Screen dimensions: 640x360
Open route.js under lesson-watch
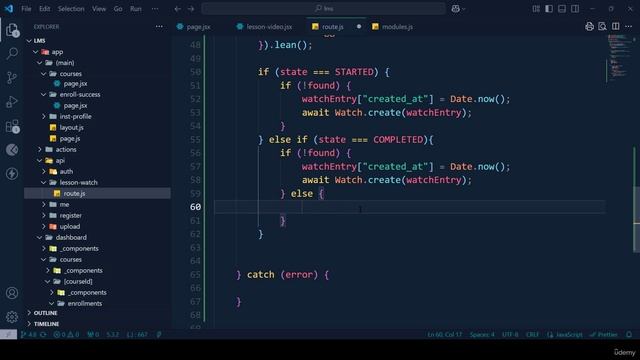pyautogui.click(x=98, y=193)
